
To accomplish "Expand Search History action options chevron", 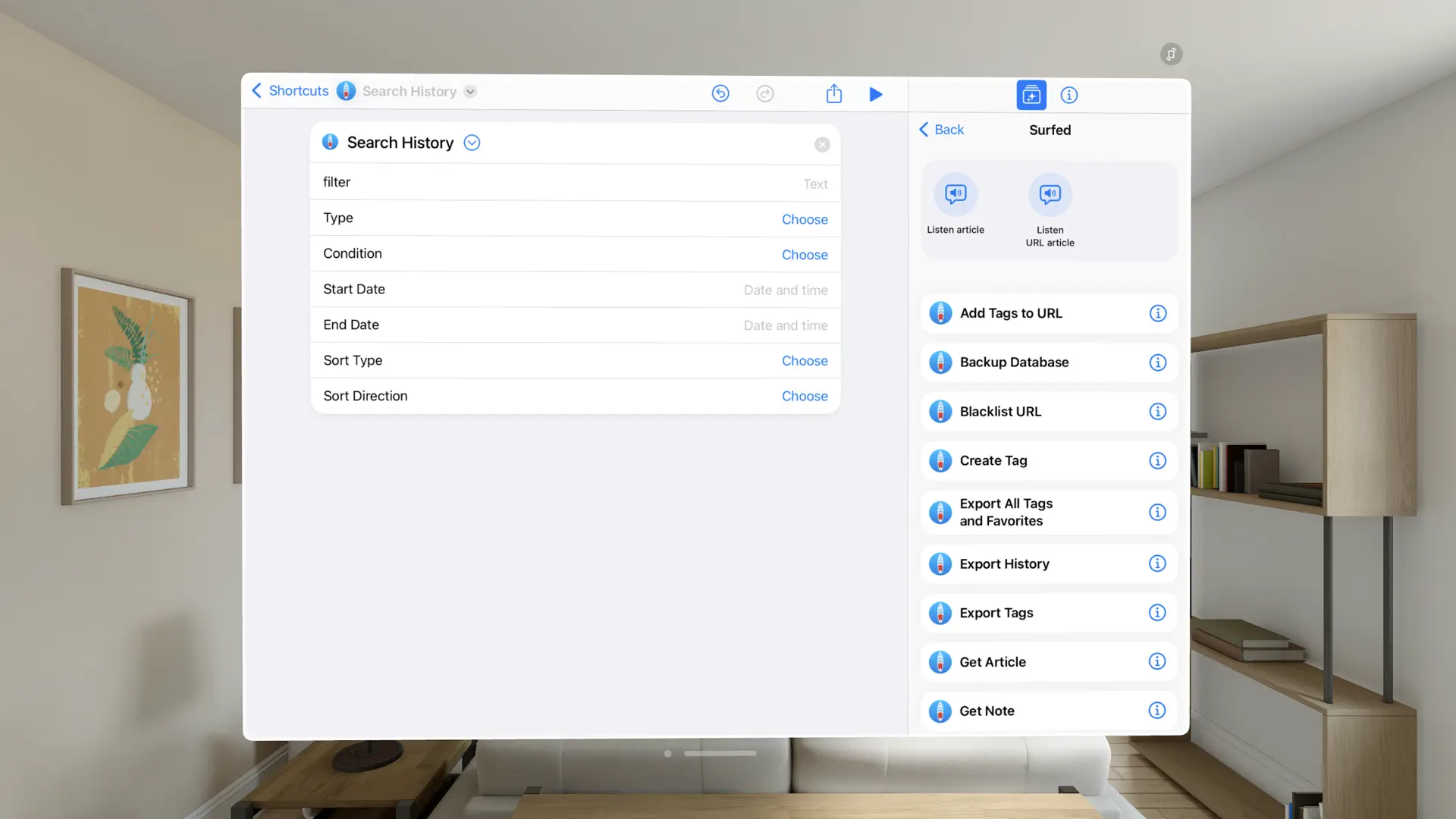I will click(x=472, y=142).
